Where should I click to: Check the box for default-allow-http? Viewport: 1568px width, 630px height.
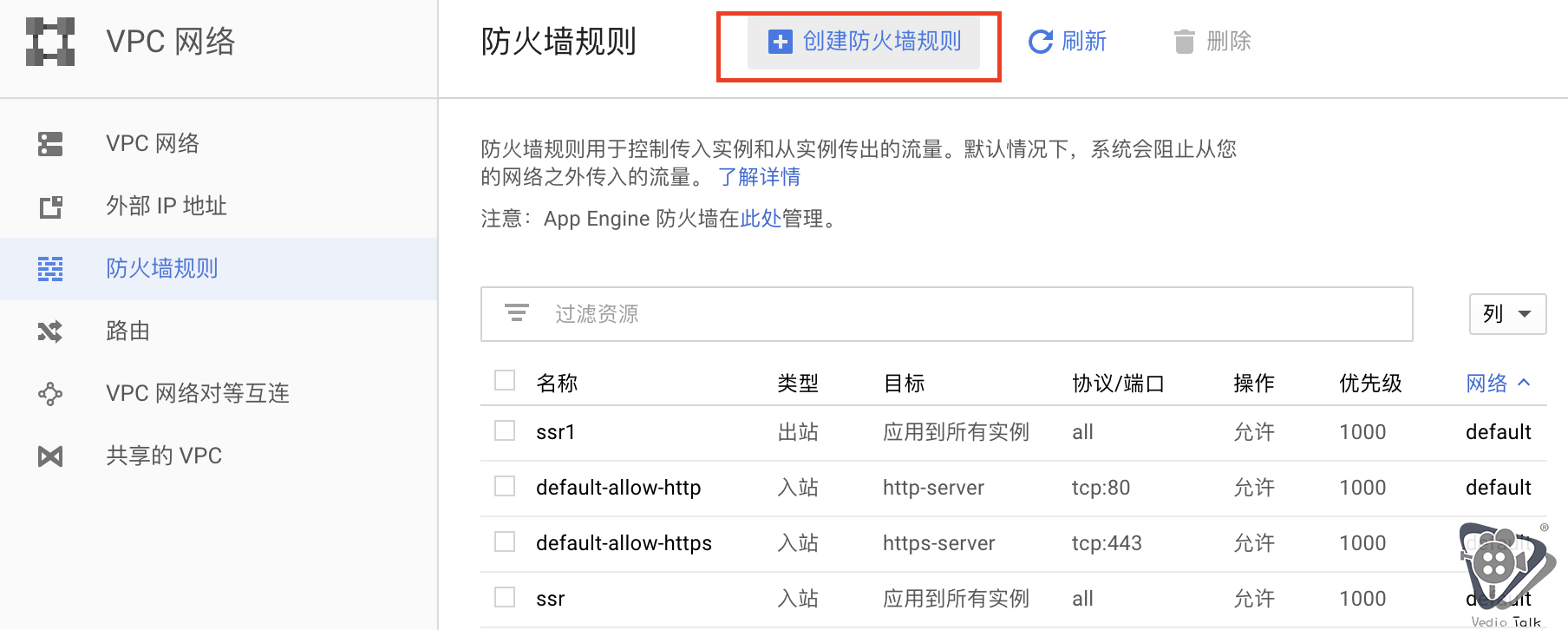point(505,486)
